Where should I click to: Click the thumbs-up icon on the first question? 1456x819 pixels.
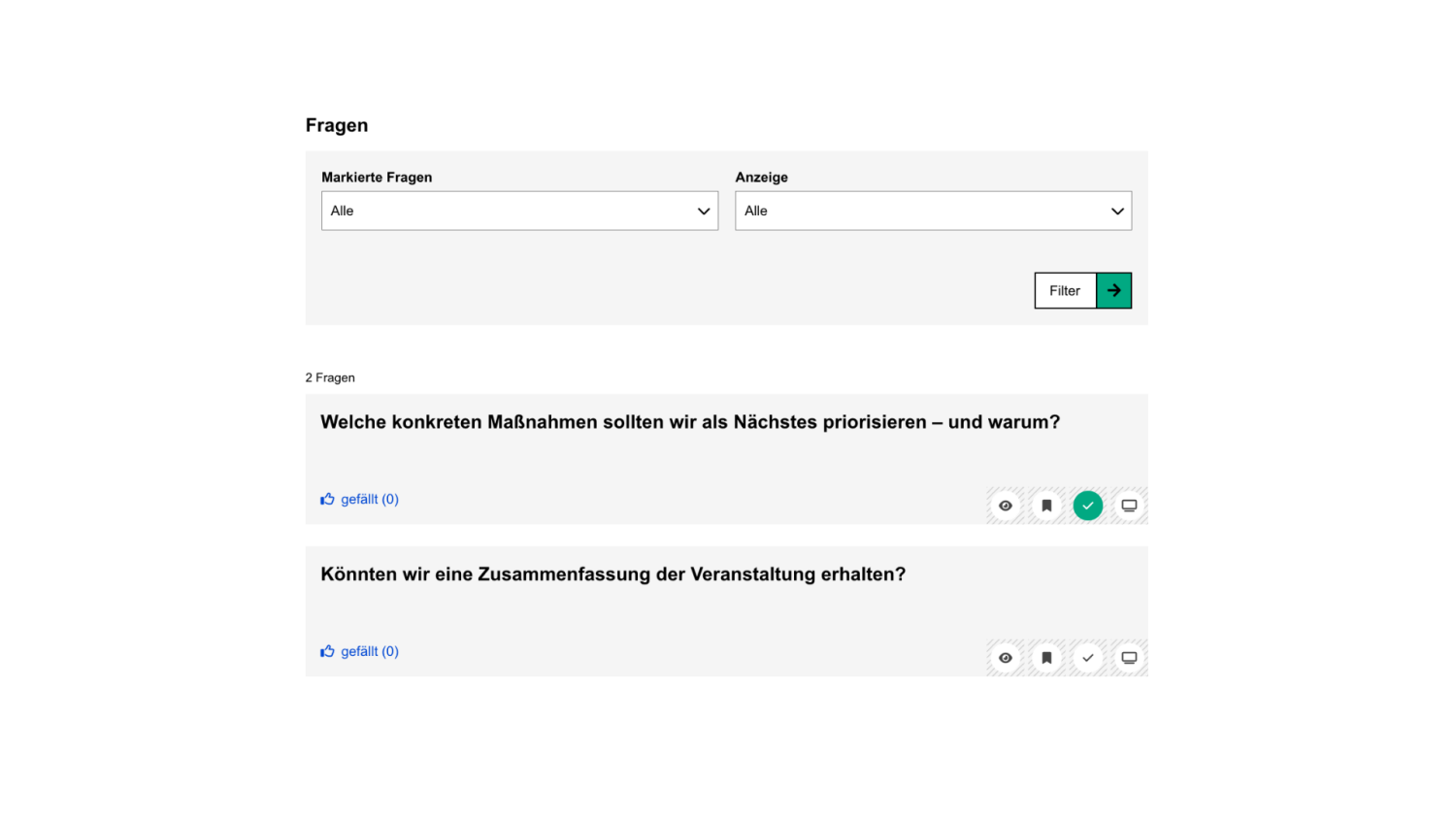327,498
